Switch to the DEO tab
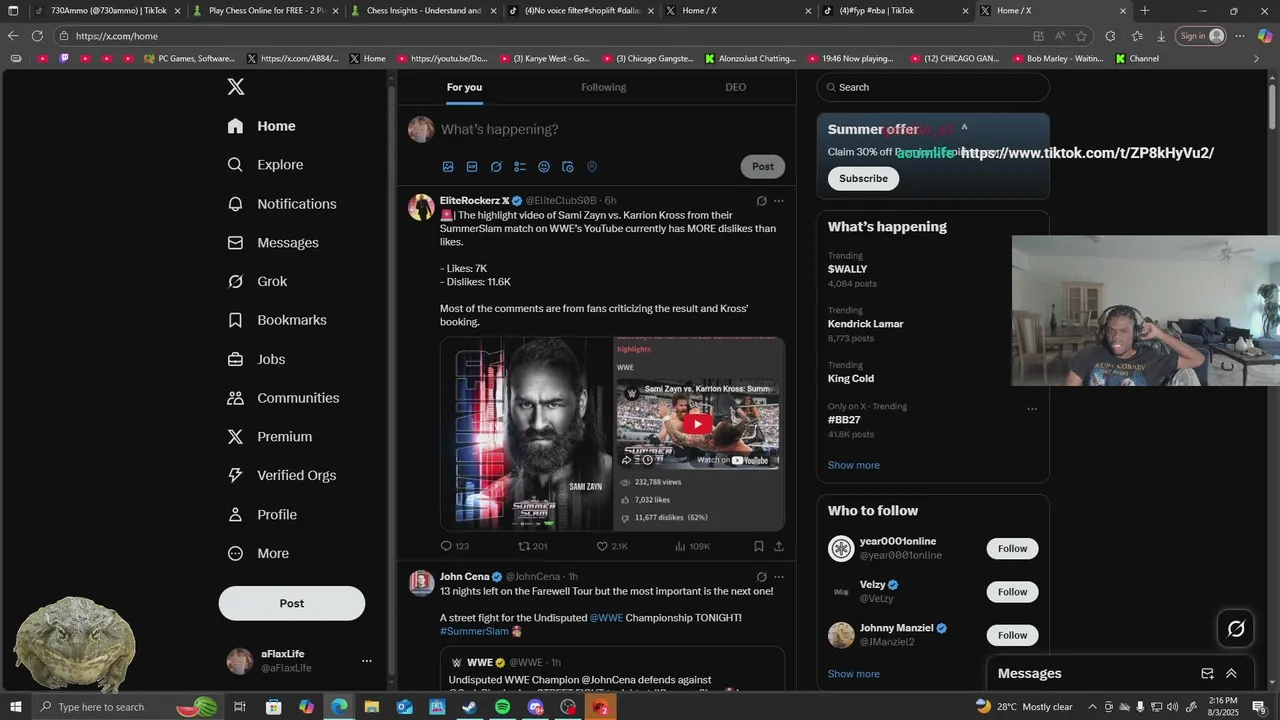 pos(735,88)
